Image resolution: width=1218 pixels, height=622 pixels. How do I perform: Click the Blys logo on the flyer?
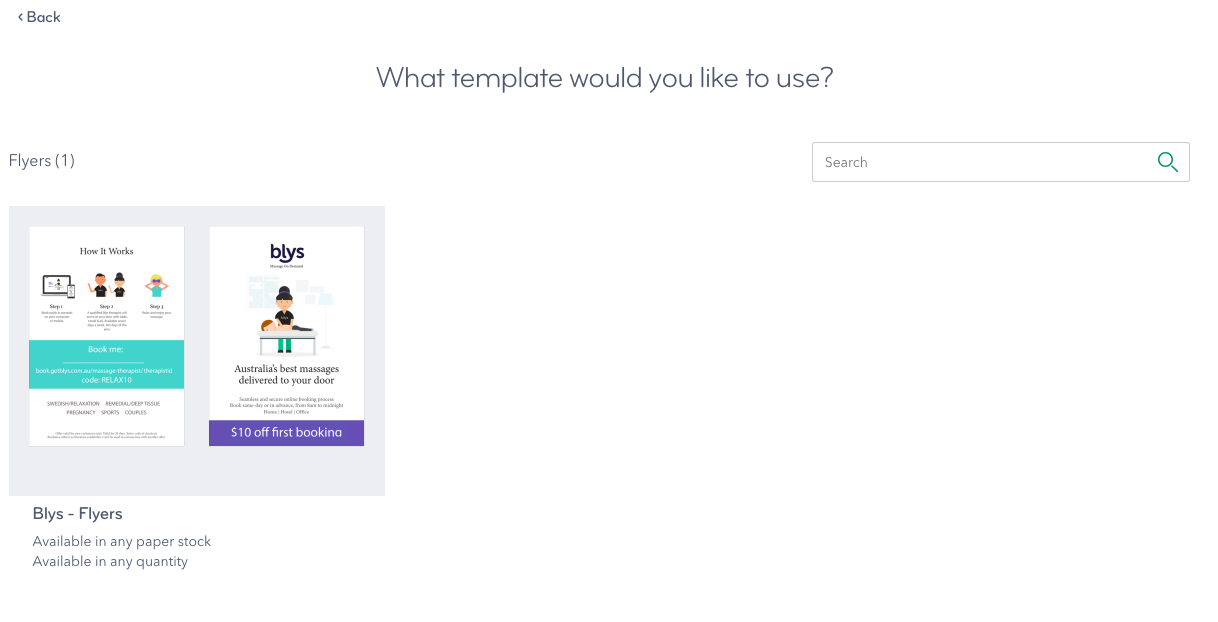[x=287, y=255]
